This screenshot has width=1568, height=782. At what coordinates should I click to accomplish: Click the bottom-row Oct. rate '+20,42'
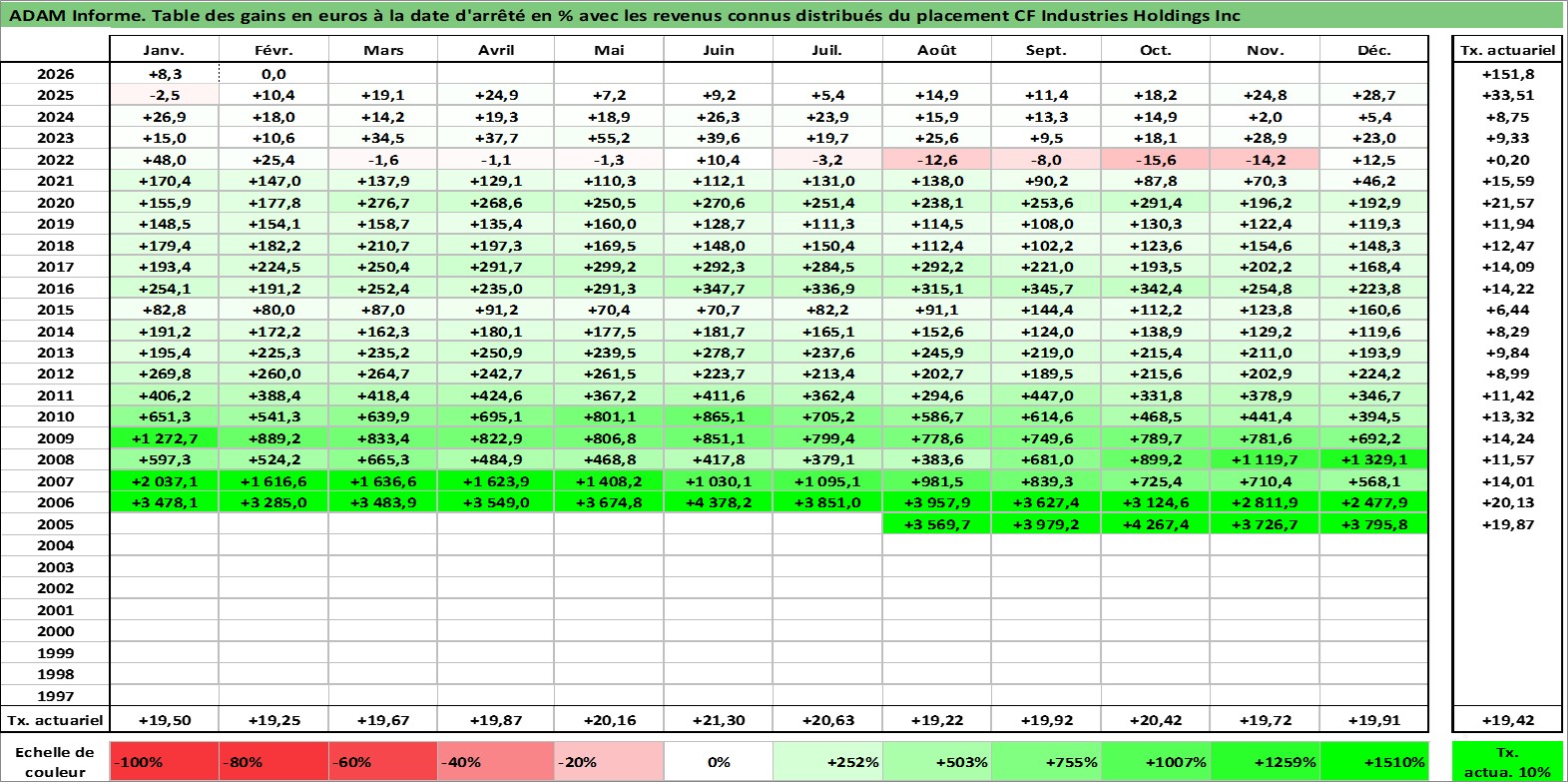point(1156,720)
